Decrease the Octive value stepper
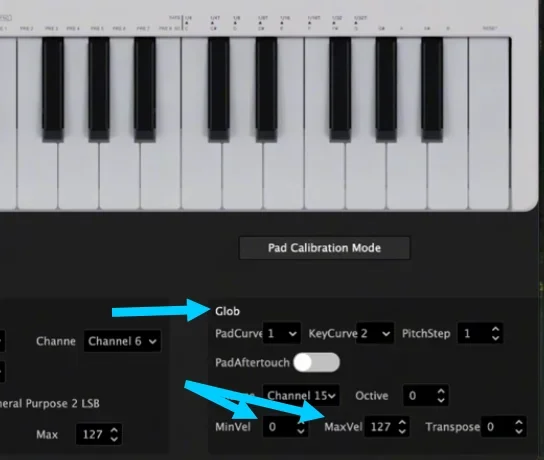The image size is (544, 460). (441, 400)
